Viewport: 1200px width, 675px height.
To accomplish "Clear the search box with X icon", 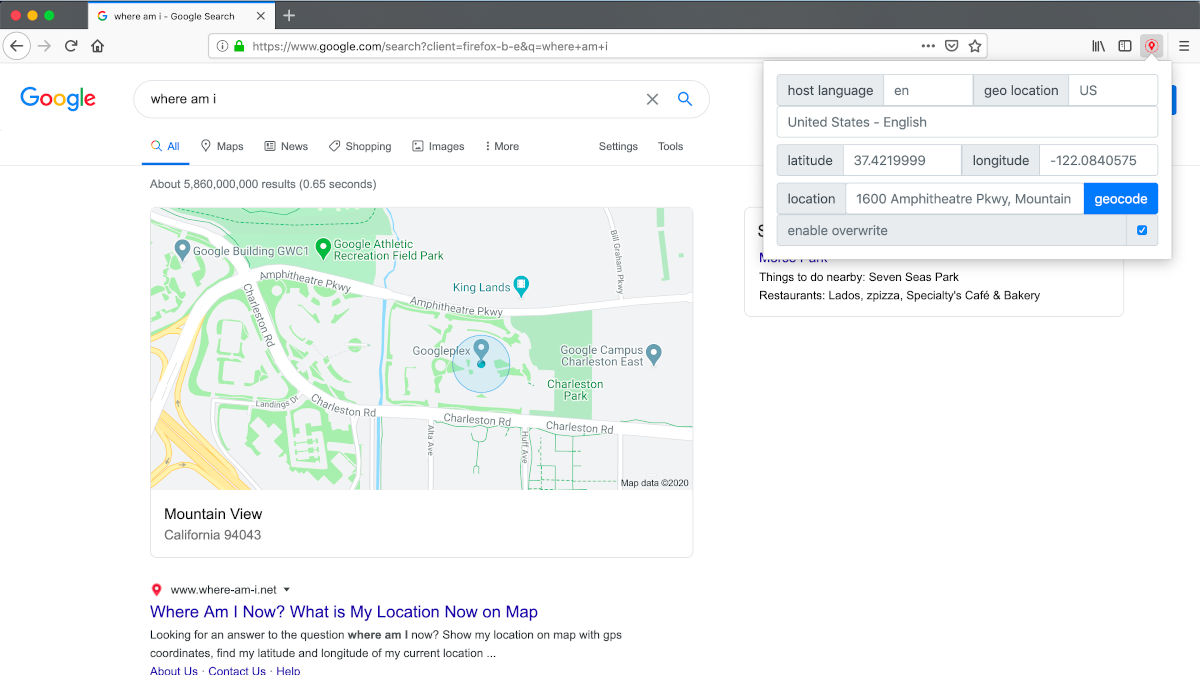I will (652, 99).
